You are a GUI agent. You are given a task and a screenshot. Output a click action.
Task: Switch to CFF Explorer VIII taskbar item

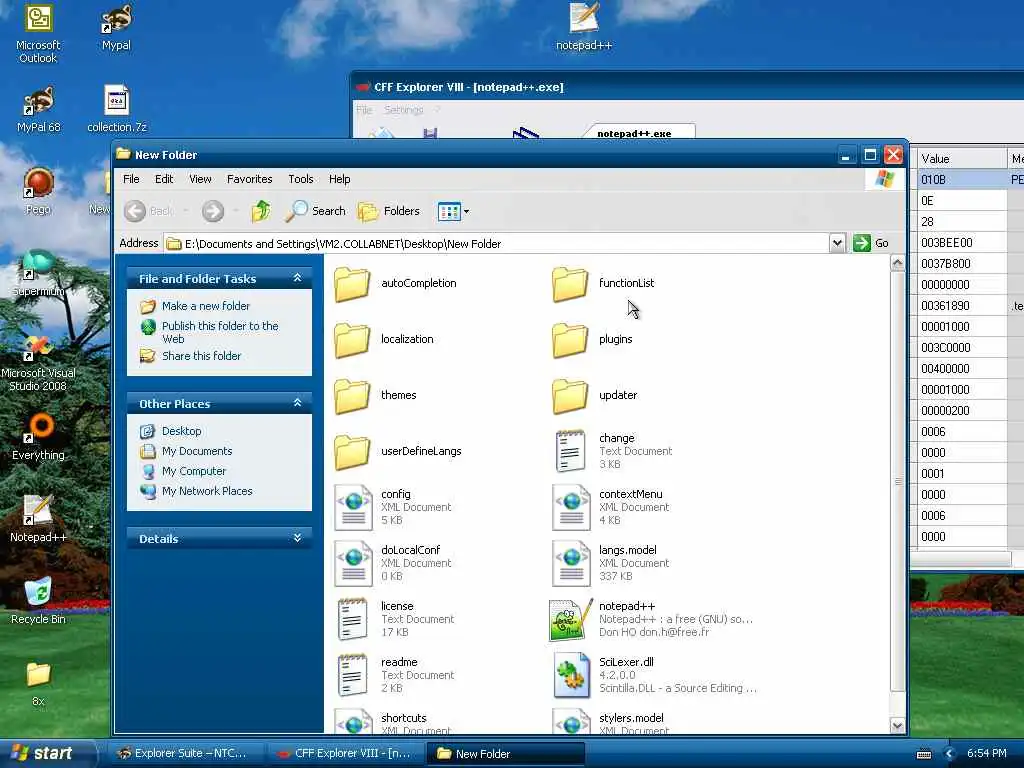(345, 754)
